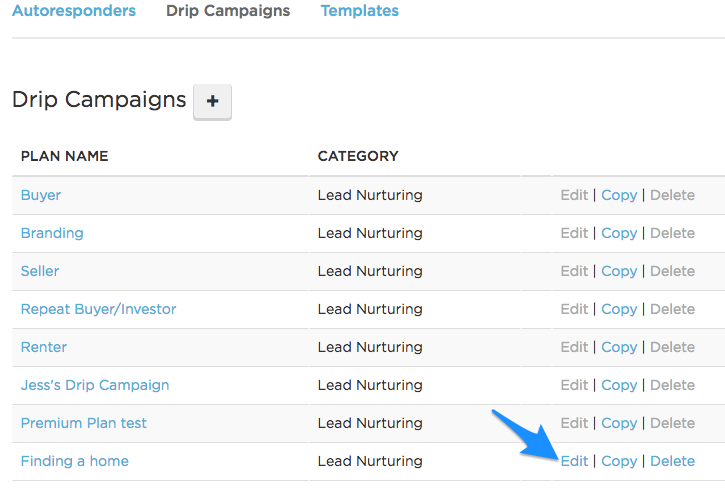Copy the Finding a home campaign
Image resolution: width=725 pixels, height=491 pixels.
pyautogui.click(x=619, y=461)
